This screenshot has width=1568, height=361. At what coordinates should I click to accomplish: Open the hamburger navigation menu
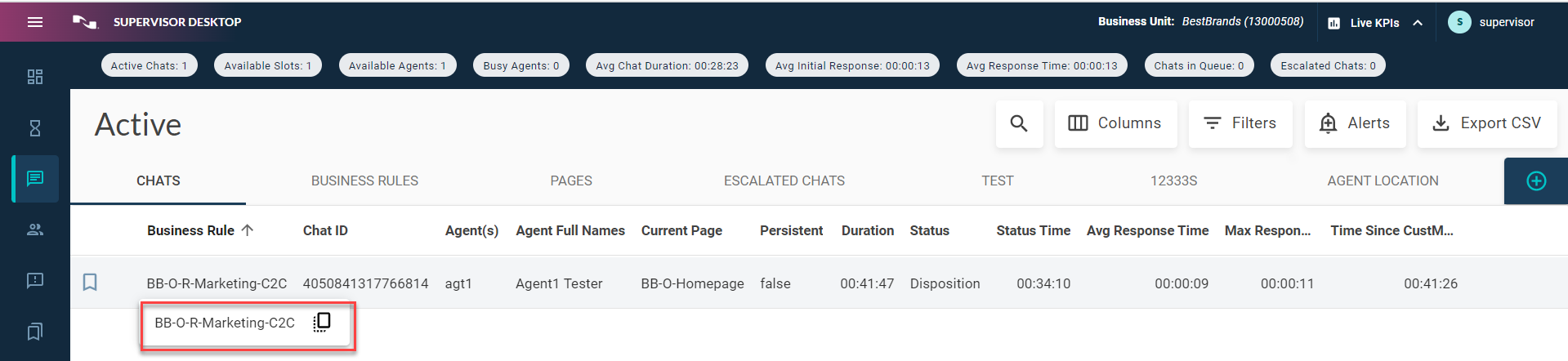click(35, 22)
